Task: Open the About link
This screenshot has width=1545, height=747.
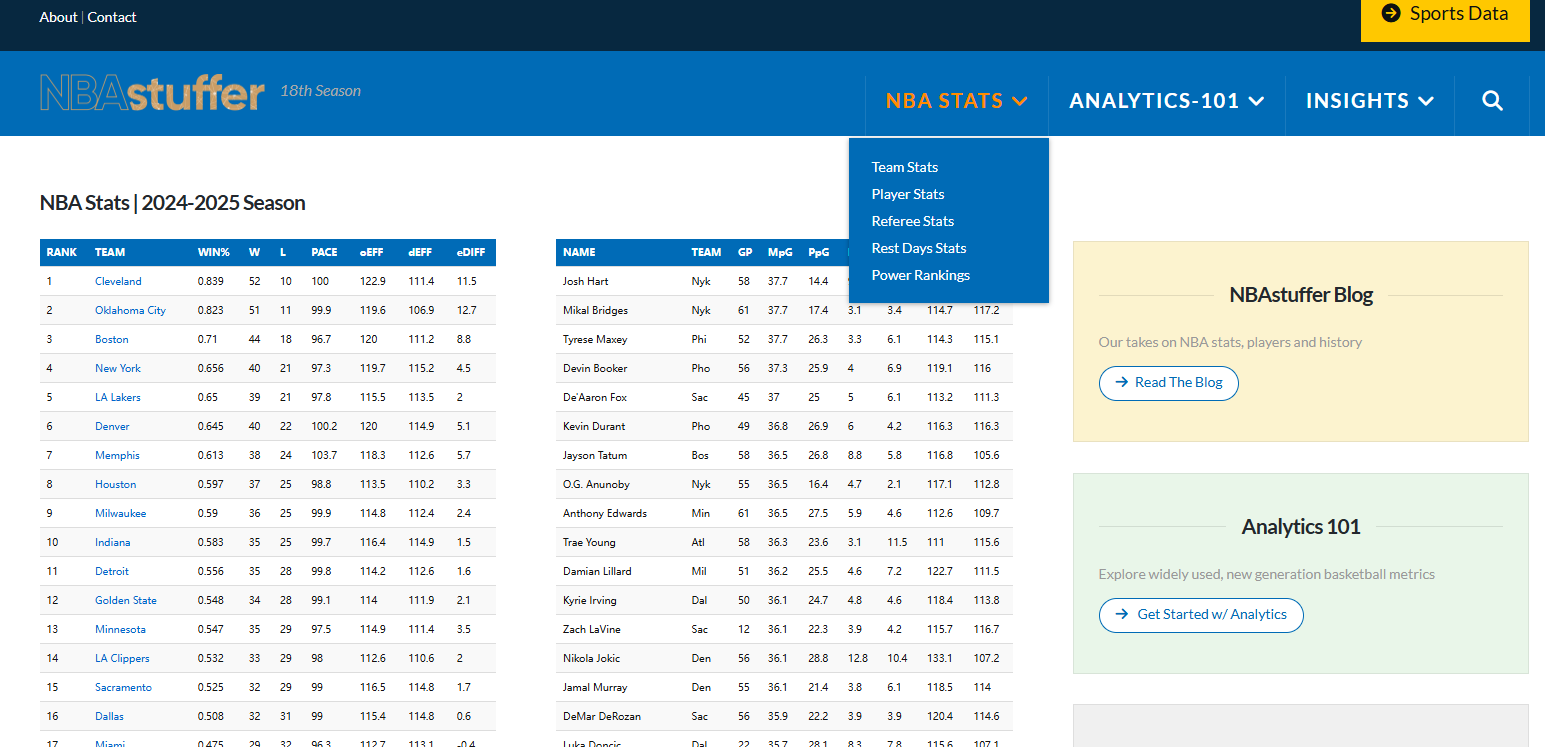Action: (x=58, y=17)
